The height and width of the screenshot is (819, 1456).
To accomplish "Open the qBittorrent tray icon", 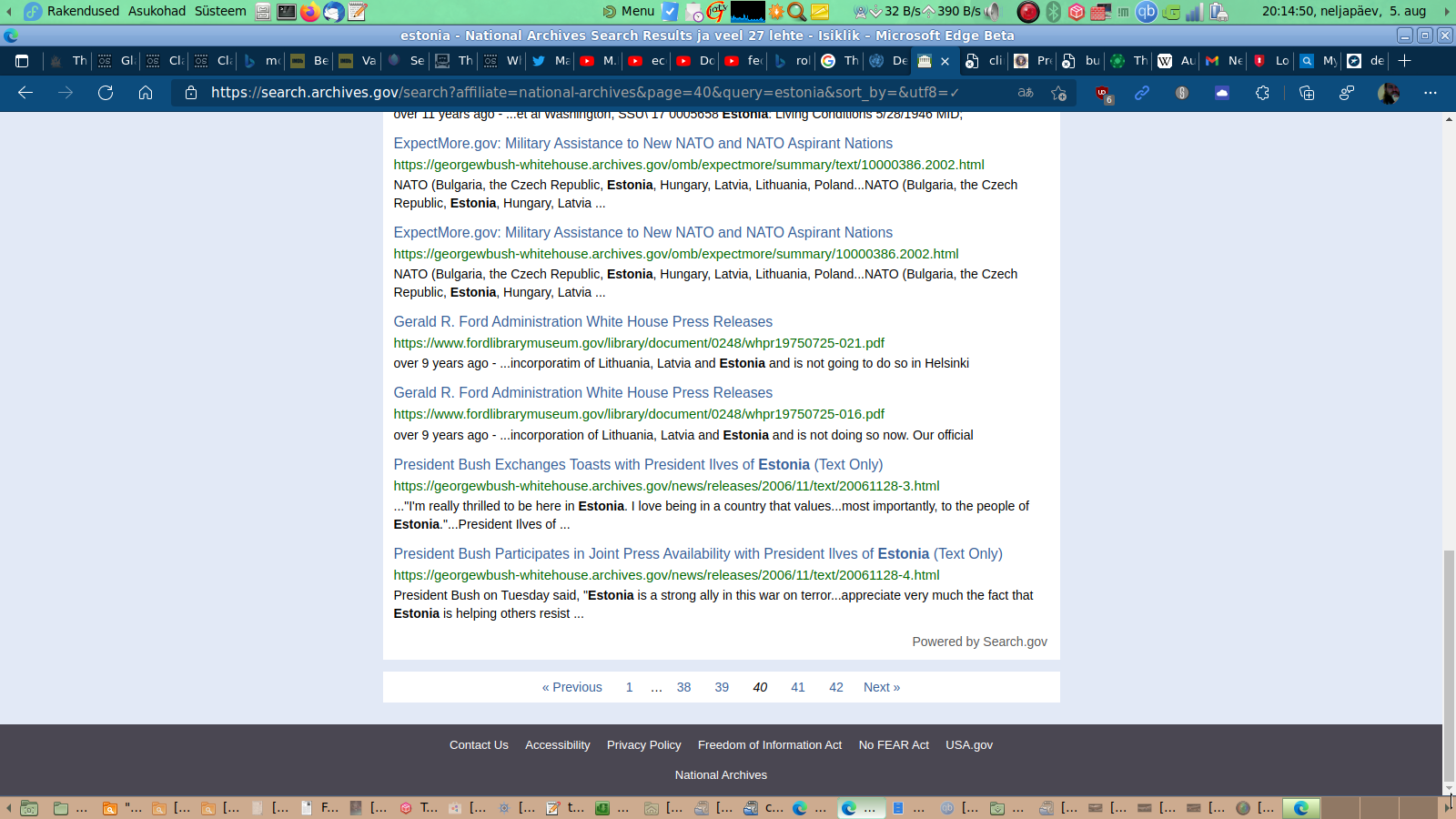I will [x=1147, y=11].
